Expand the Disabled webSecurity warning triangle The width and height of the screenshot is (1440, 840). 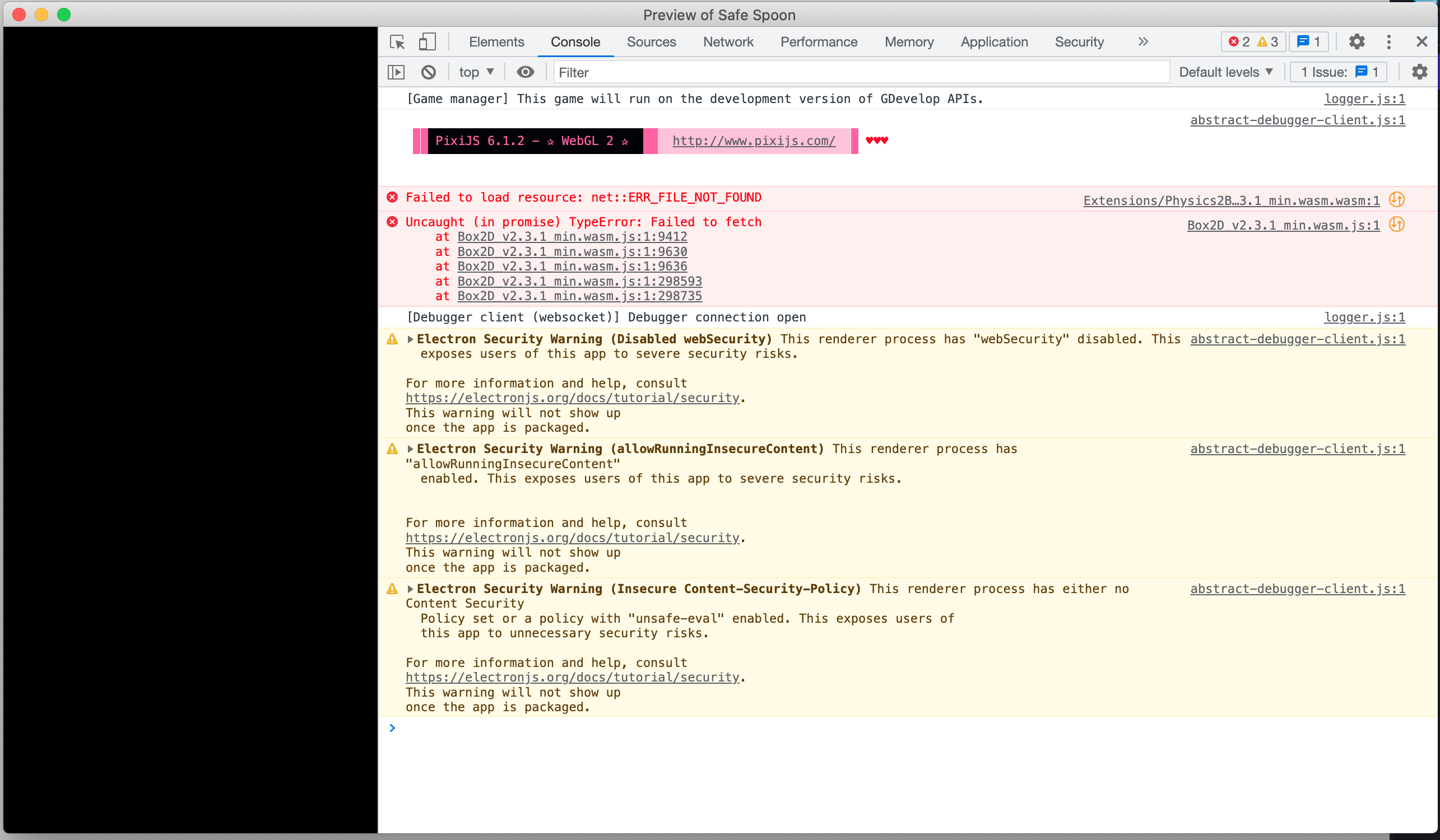point(410,339)
